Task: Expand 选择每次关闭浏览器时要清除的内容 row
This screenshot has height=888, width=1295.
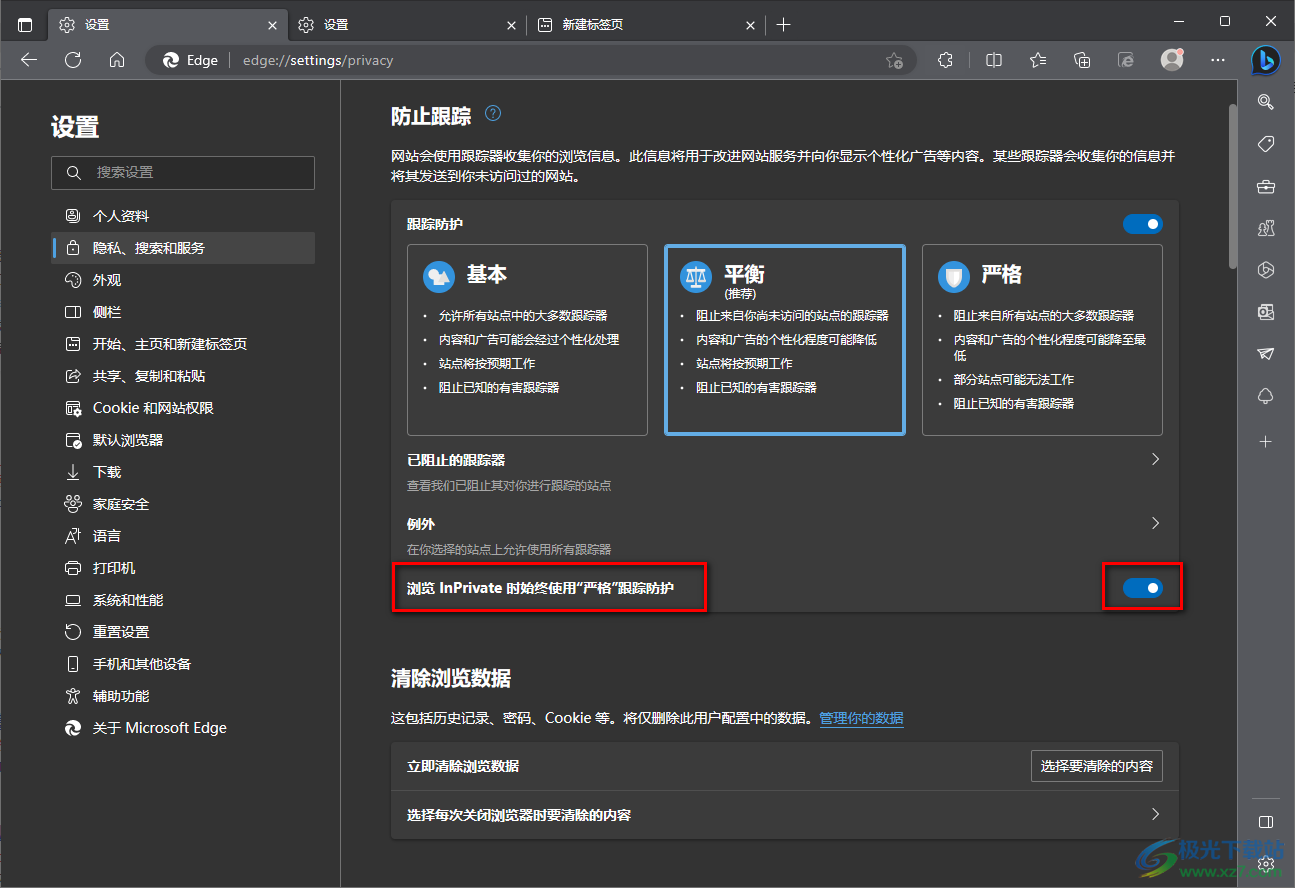Action: tap(785, 815)
